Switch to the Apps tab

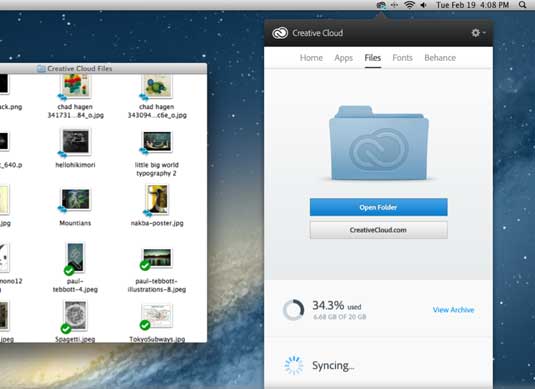344,58
